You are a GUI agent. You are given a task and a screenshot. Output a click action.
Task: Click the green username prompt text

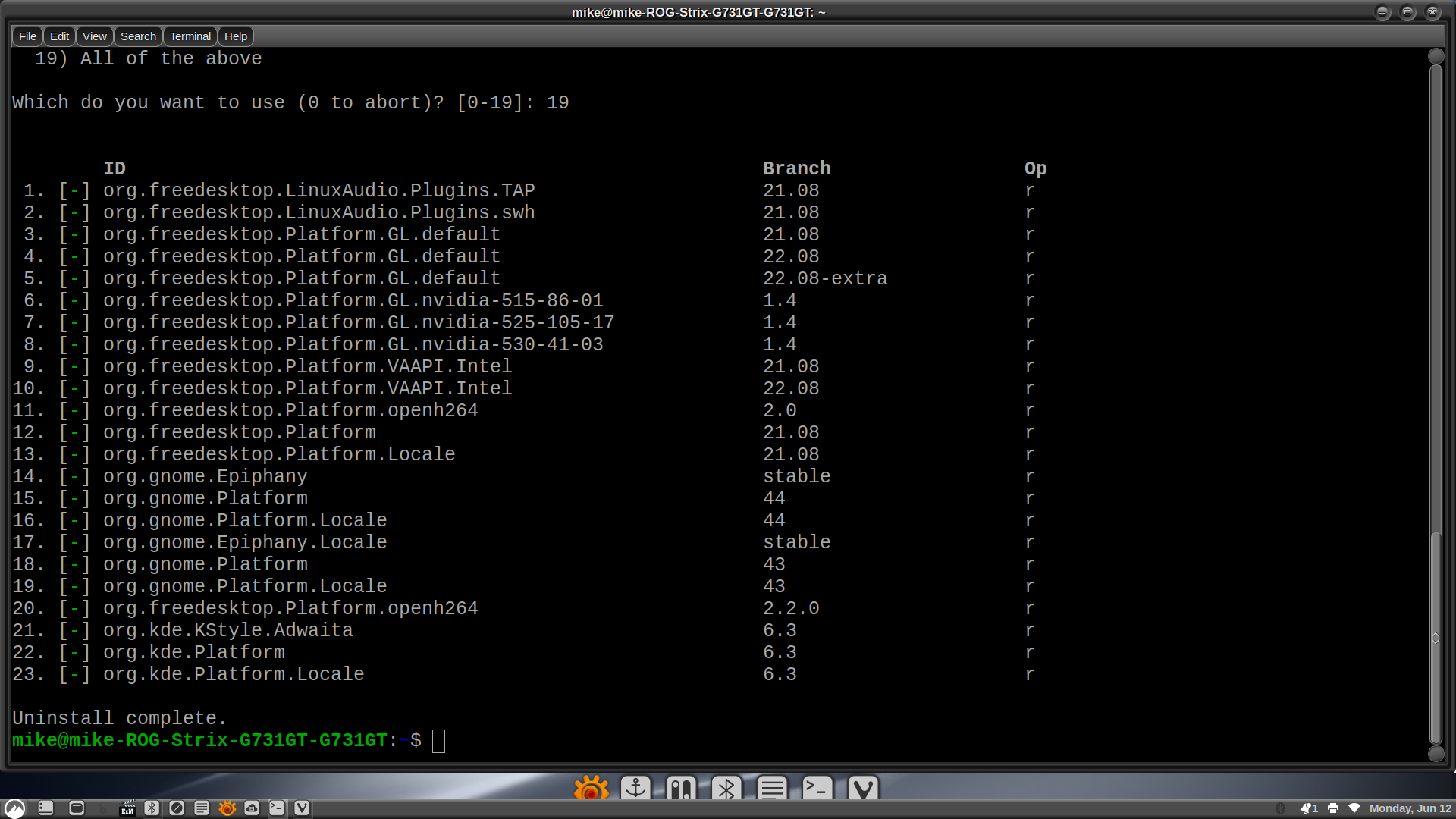pyautogui.click(x=199, y=740)
